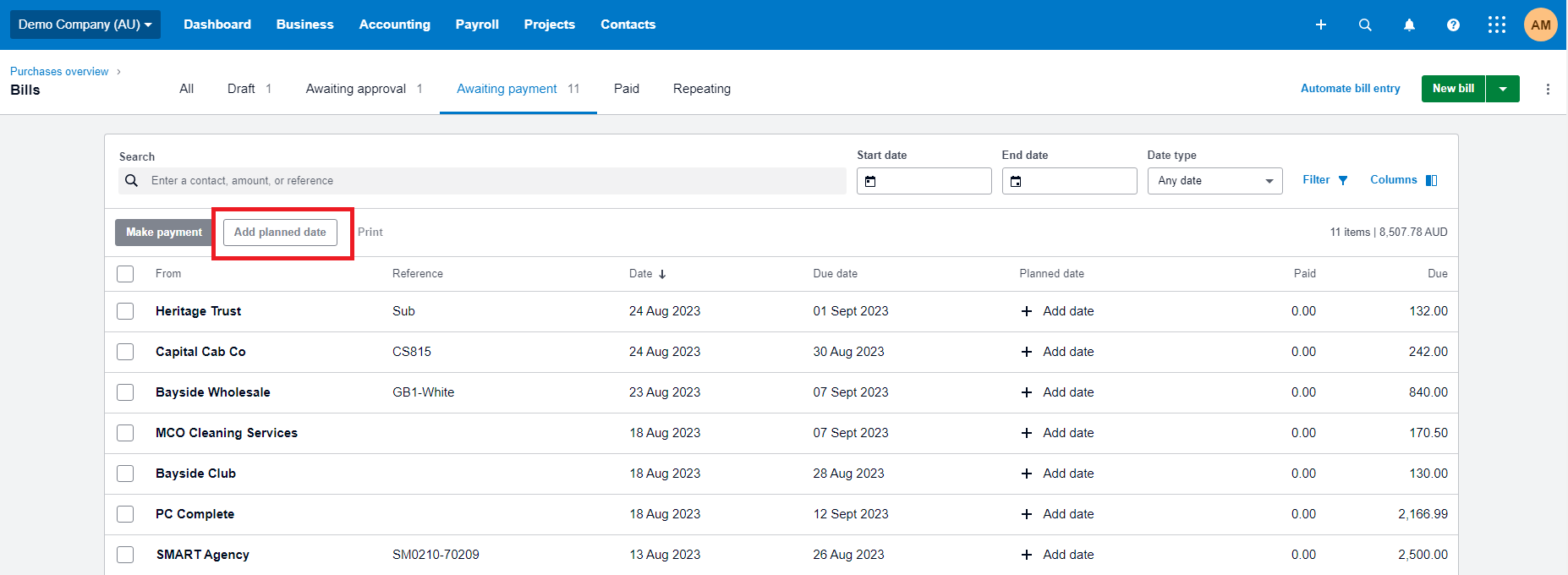Check the MCO Cleaning Services bill checkbox

125,433
